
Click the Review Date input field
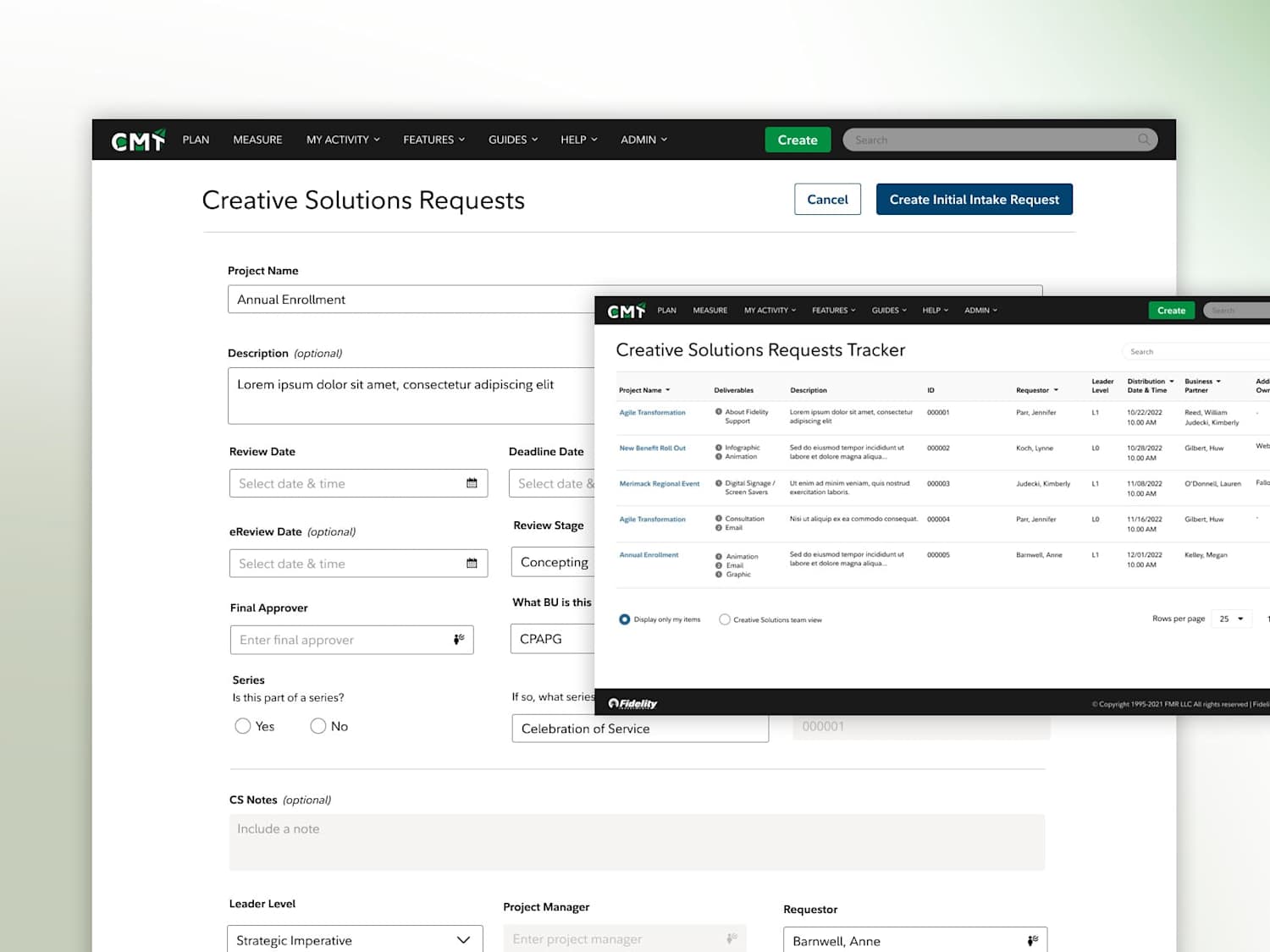tap(358, 483)
